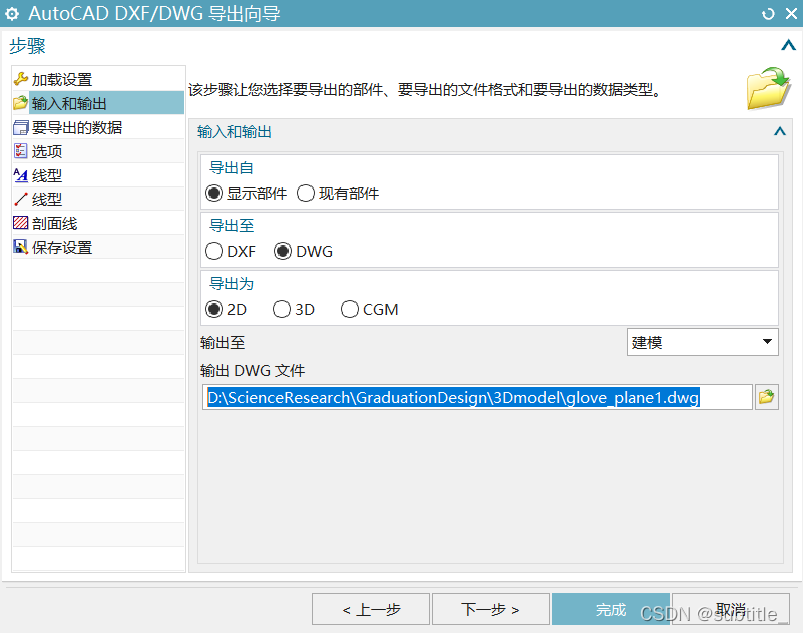This screenshot has height=633, width=803.
Task: Browse for output DWG file folder icon
Action: click(x=767, y=397)
